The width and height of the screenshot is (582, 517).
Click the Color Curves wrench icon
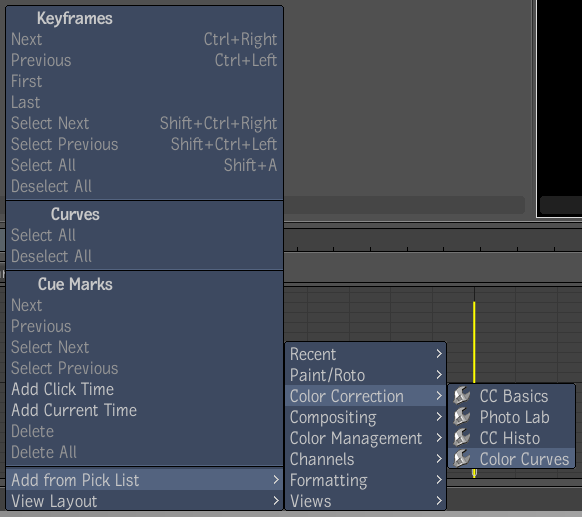pyautogui.click(x=462, y=458)
